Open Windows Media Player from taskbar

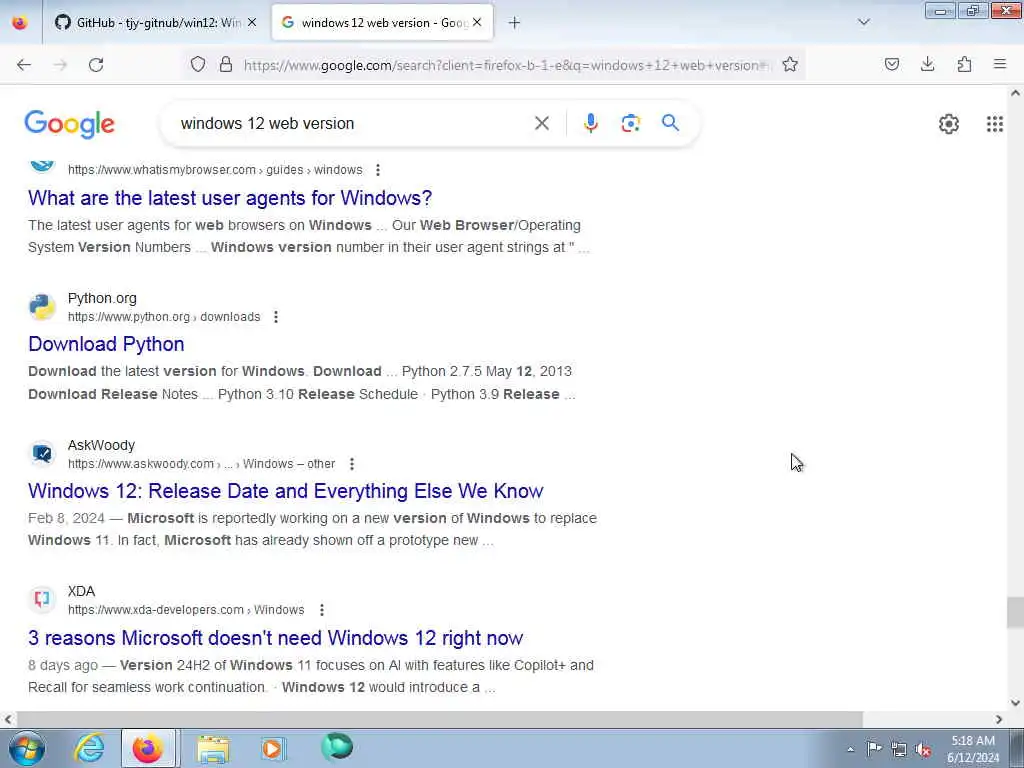pyautogui.click(x=272, y=748)
